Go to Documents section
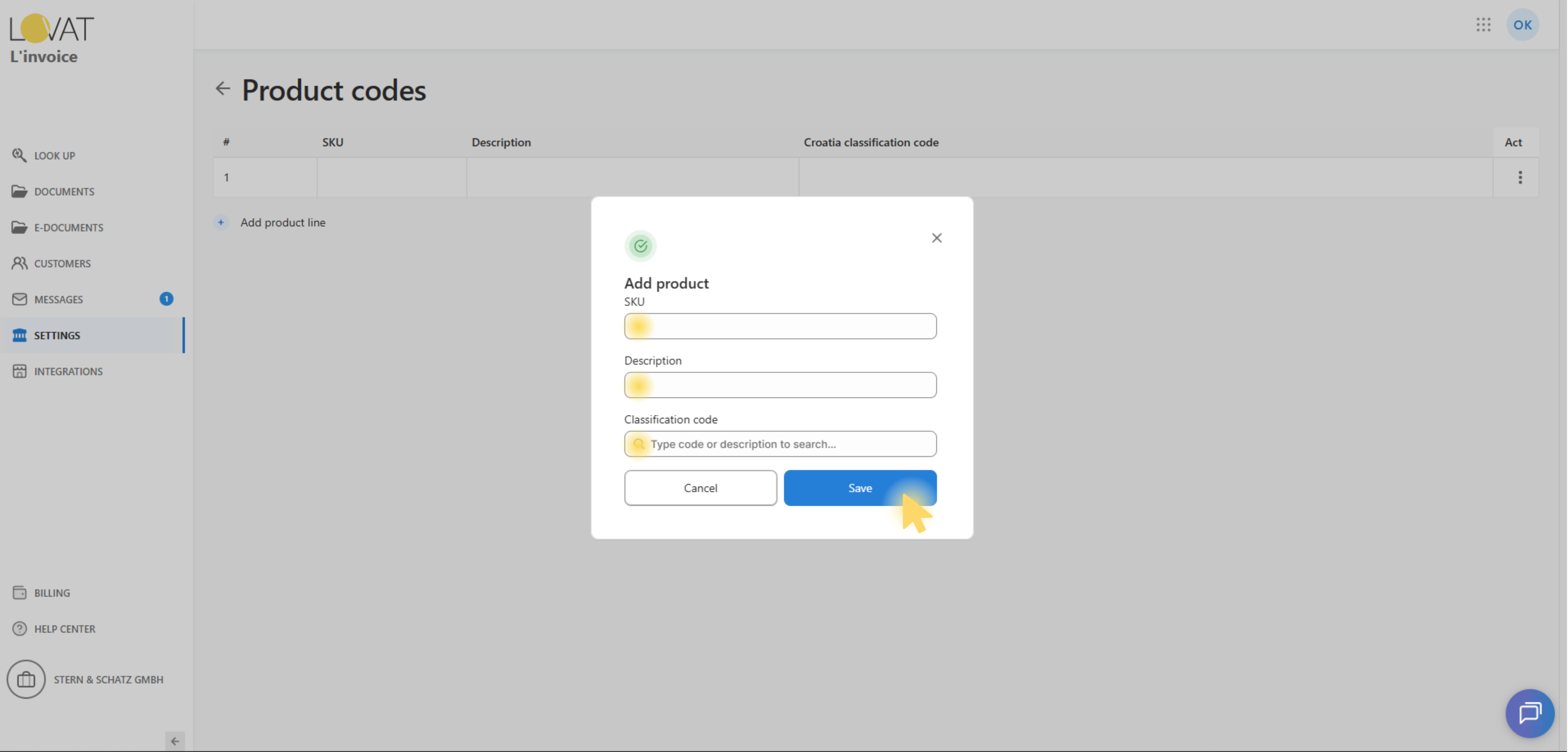 (x=64, y=192)
